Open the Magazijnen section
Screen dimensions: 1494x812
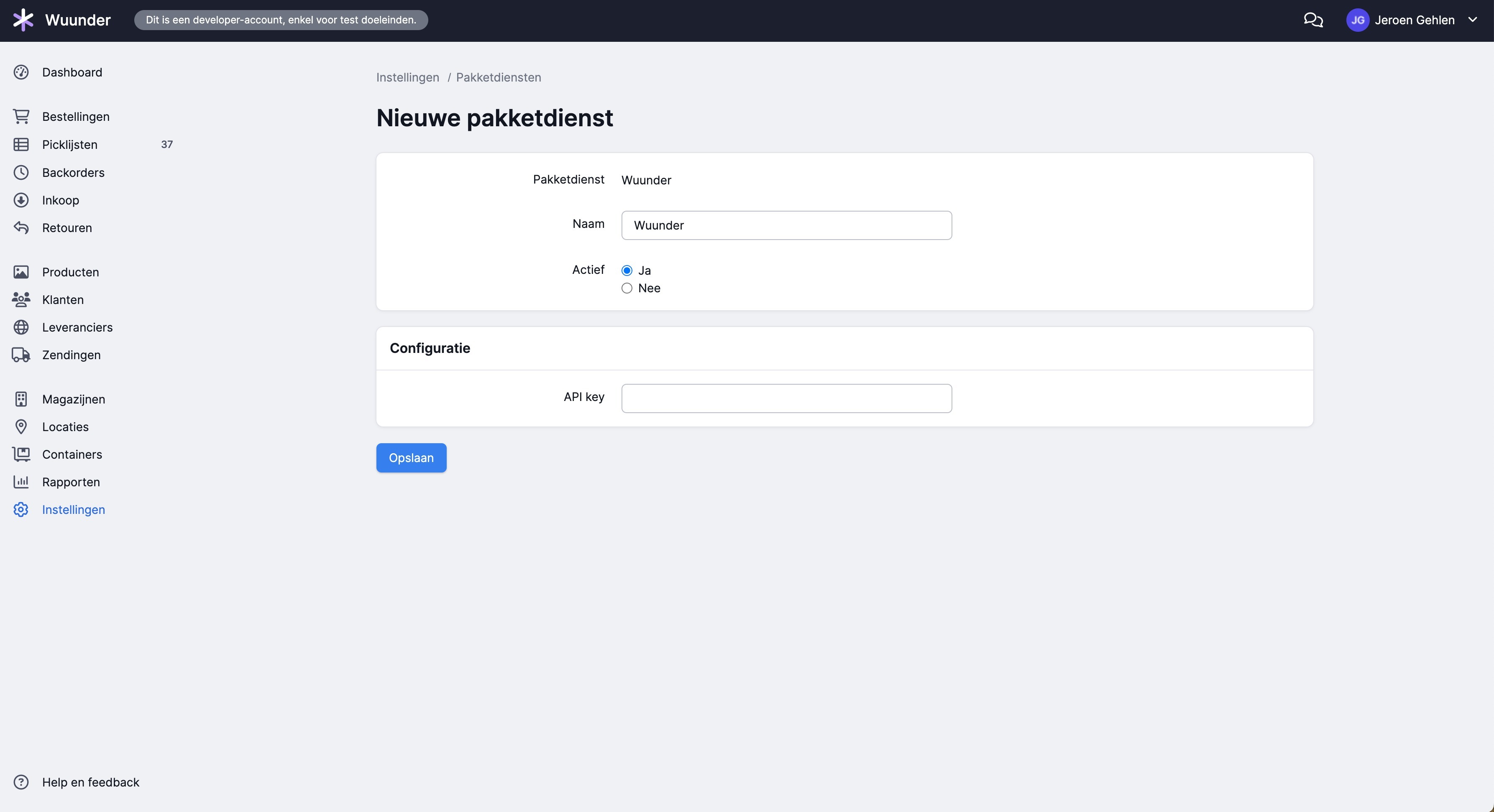point(74,399)
